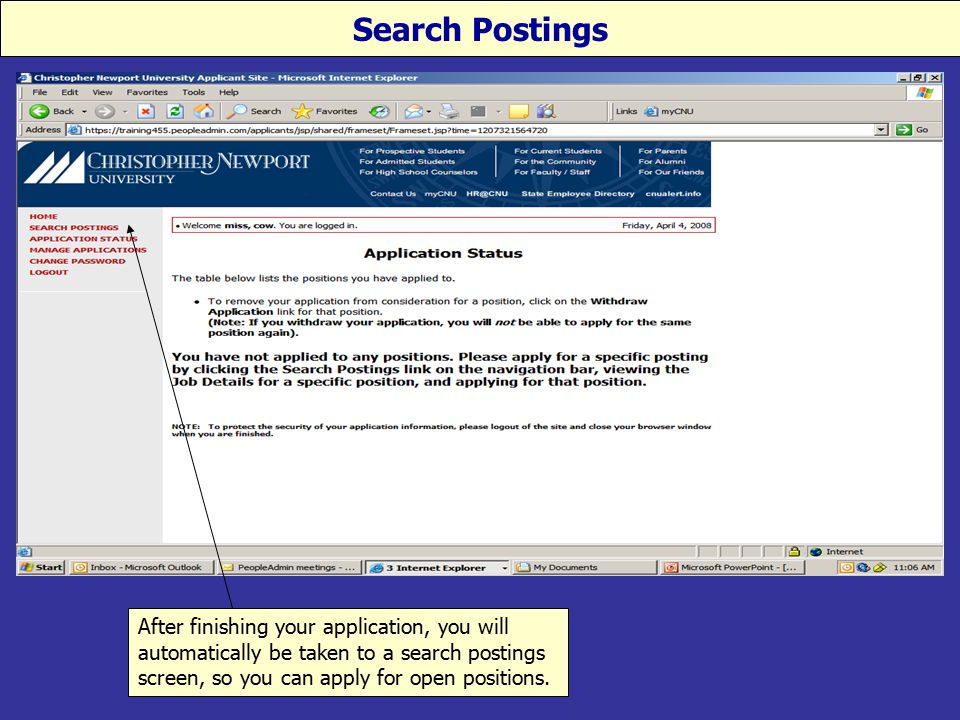The image size is (960, 720).
Task: Click the myCNU link in Links bar
Action: point(670,111)
